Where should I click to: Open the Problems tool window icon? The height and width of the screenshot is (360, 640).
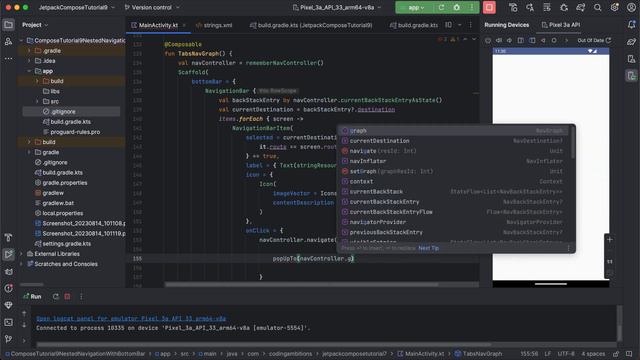coord(8,288)
